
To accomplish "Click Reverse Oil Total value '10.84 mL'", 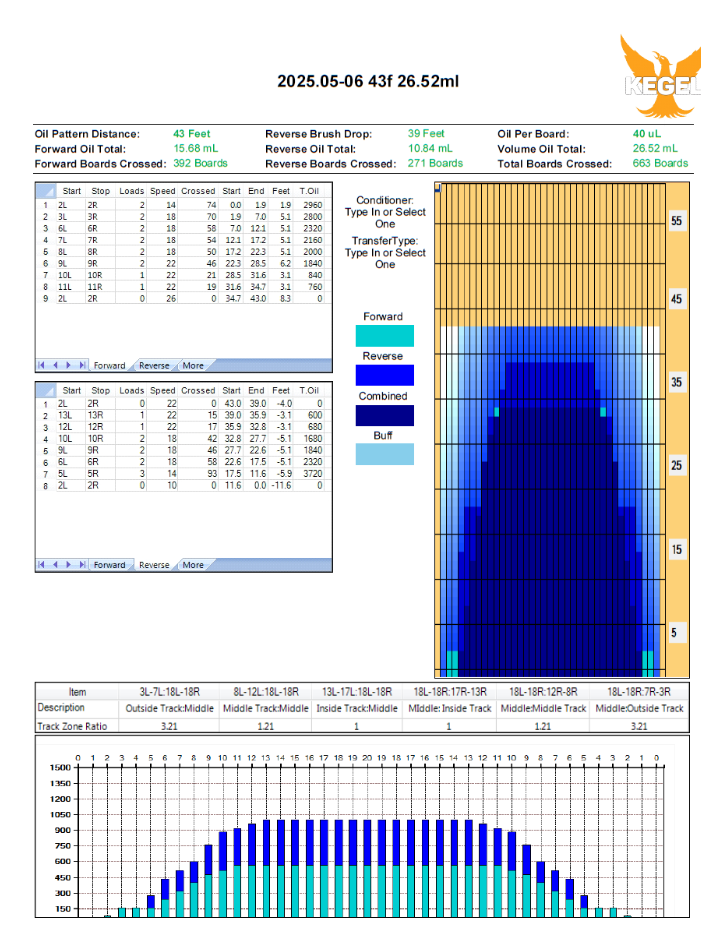I will coord(430,148).
